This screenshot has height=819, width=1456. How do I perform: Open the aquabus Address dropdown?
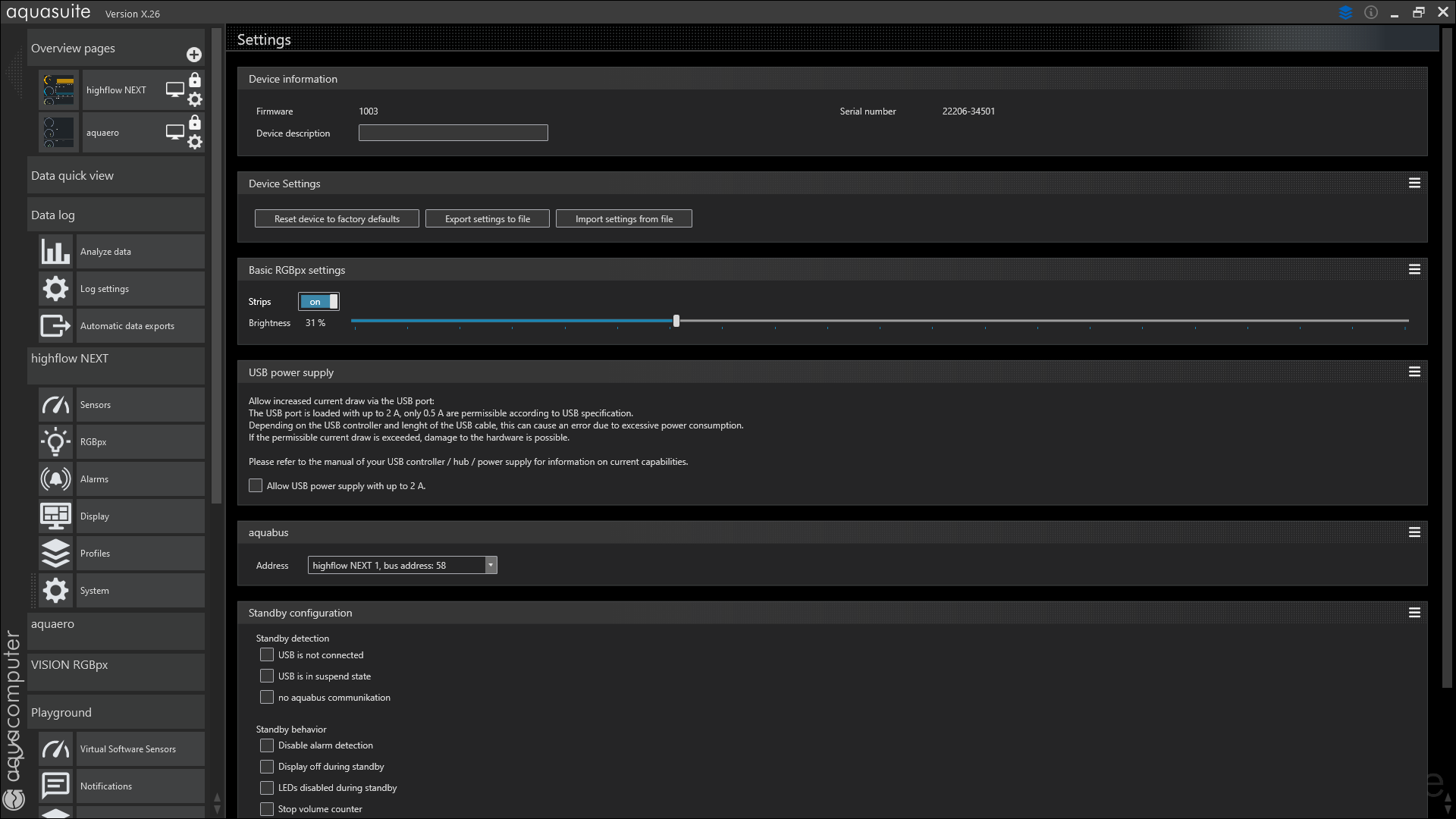403,566
